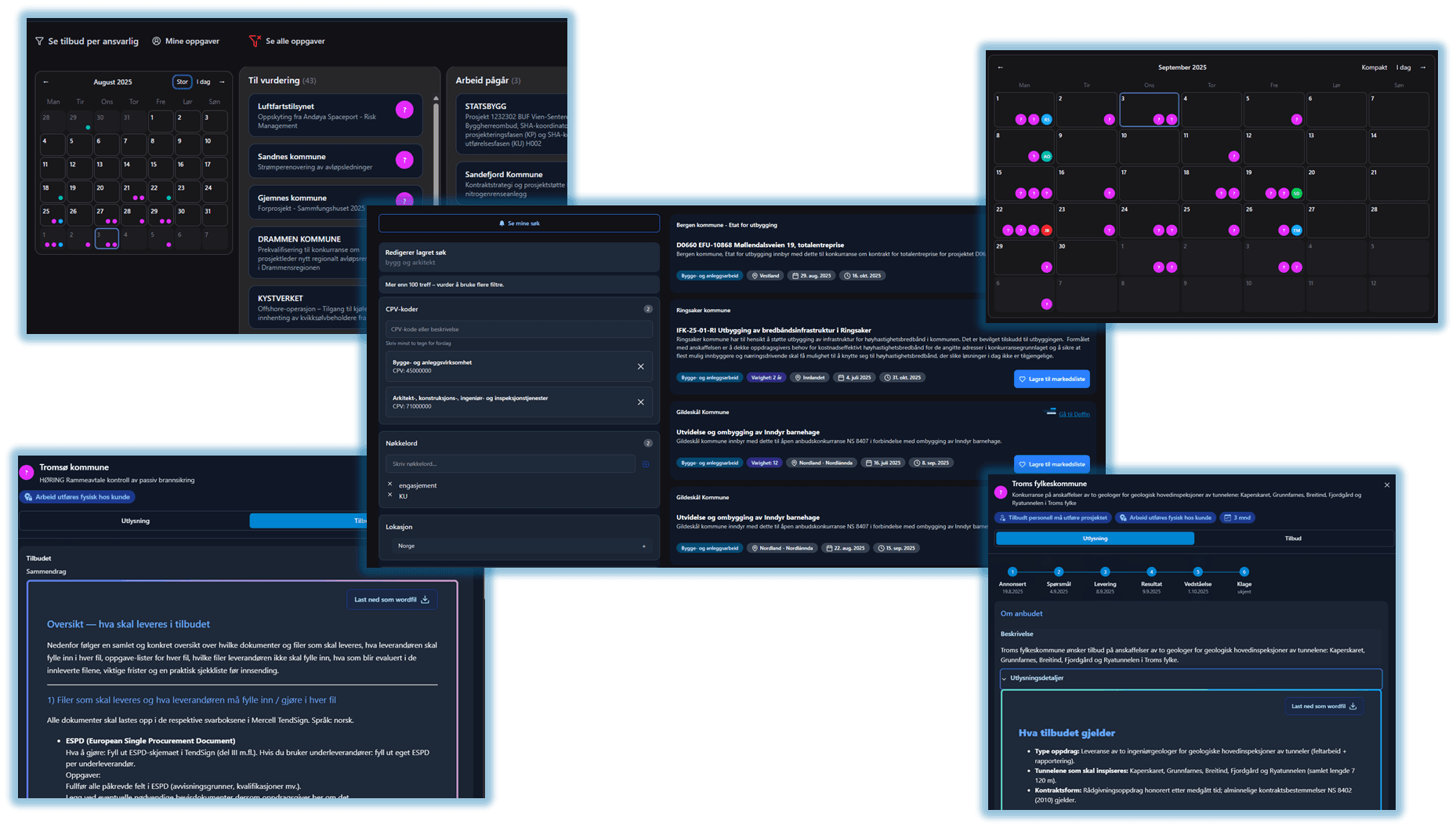Viewport: 1456px width, 828px height.
Task: Remove the 'Bygge- og anleggsvirksomhet' CPV code
Action: coord(640,367)
